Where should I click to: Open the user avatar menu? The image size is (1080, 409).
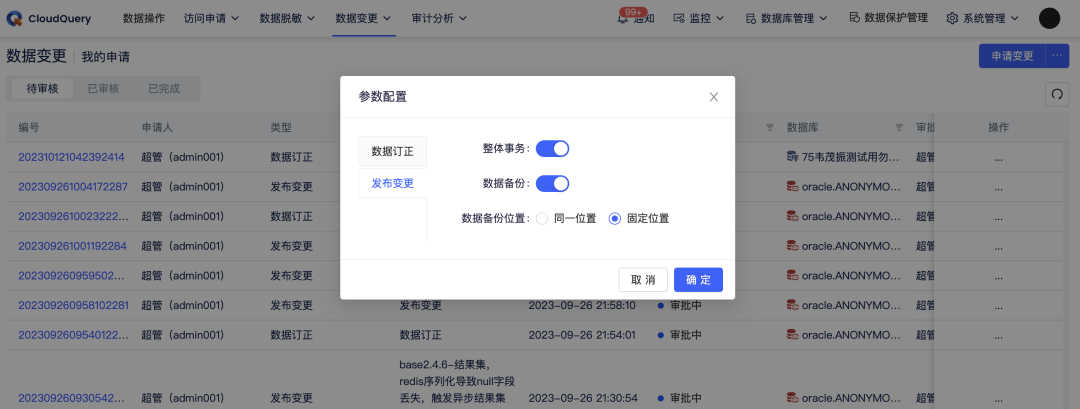tap(1049, 19)
